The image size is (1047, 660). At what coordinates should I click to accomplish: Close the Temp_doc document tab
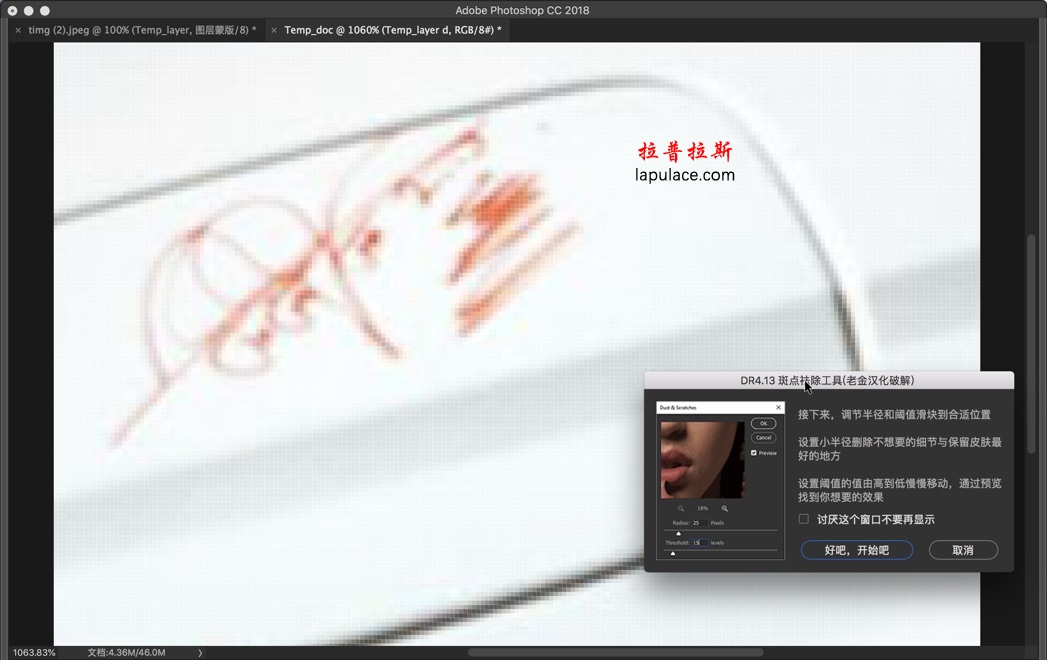pos(274,31)
